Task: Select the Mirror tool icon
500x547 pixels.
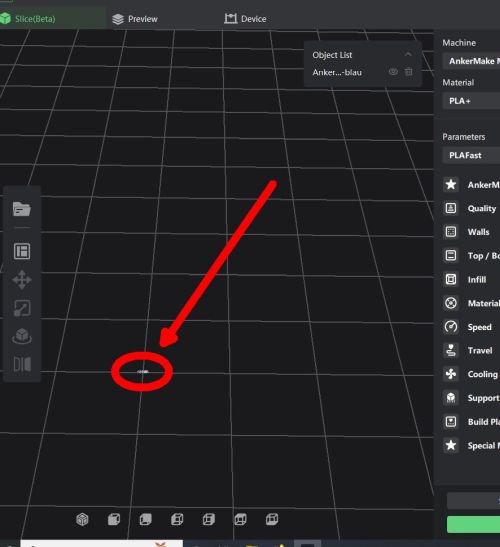Action: pyautogui.click(x=22, y=364)
